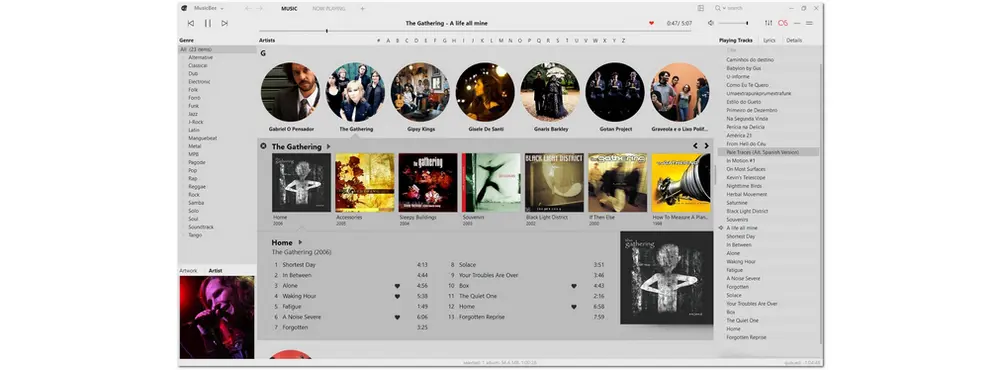
Task: Jump to artists starting with M
Action: [x=501, y=40]
